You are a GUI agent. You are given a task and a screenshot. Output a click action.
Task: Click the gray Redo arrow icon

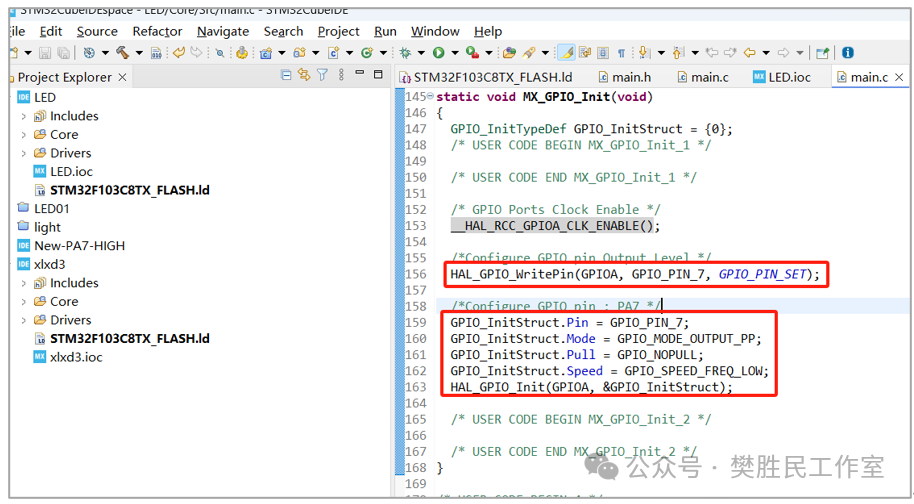pyautogui.click(x=196, y=53)
